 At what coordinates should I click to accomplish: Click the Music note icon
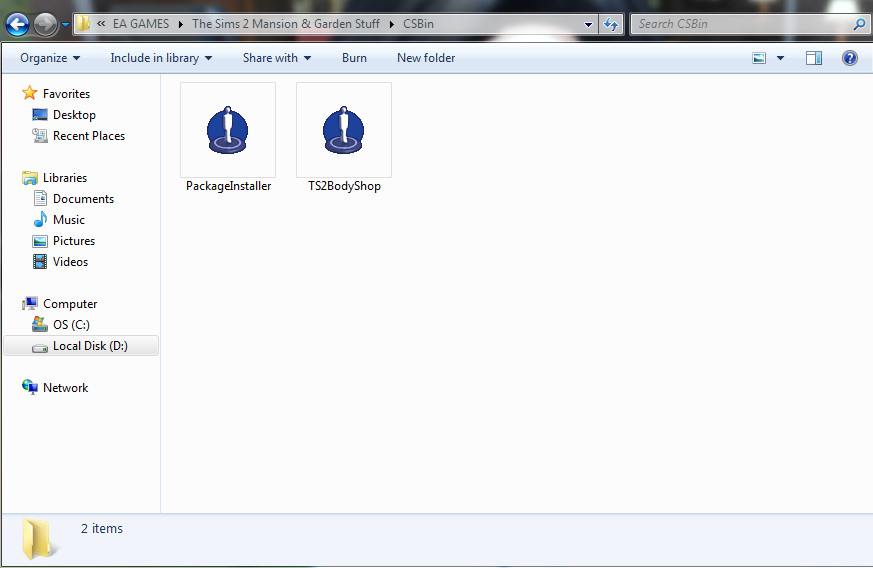tap(40, 219)
